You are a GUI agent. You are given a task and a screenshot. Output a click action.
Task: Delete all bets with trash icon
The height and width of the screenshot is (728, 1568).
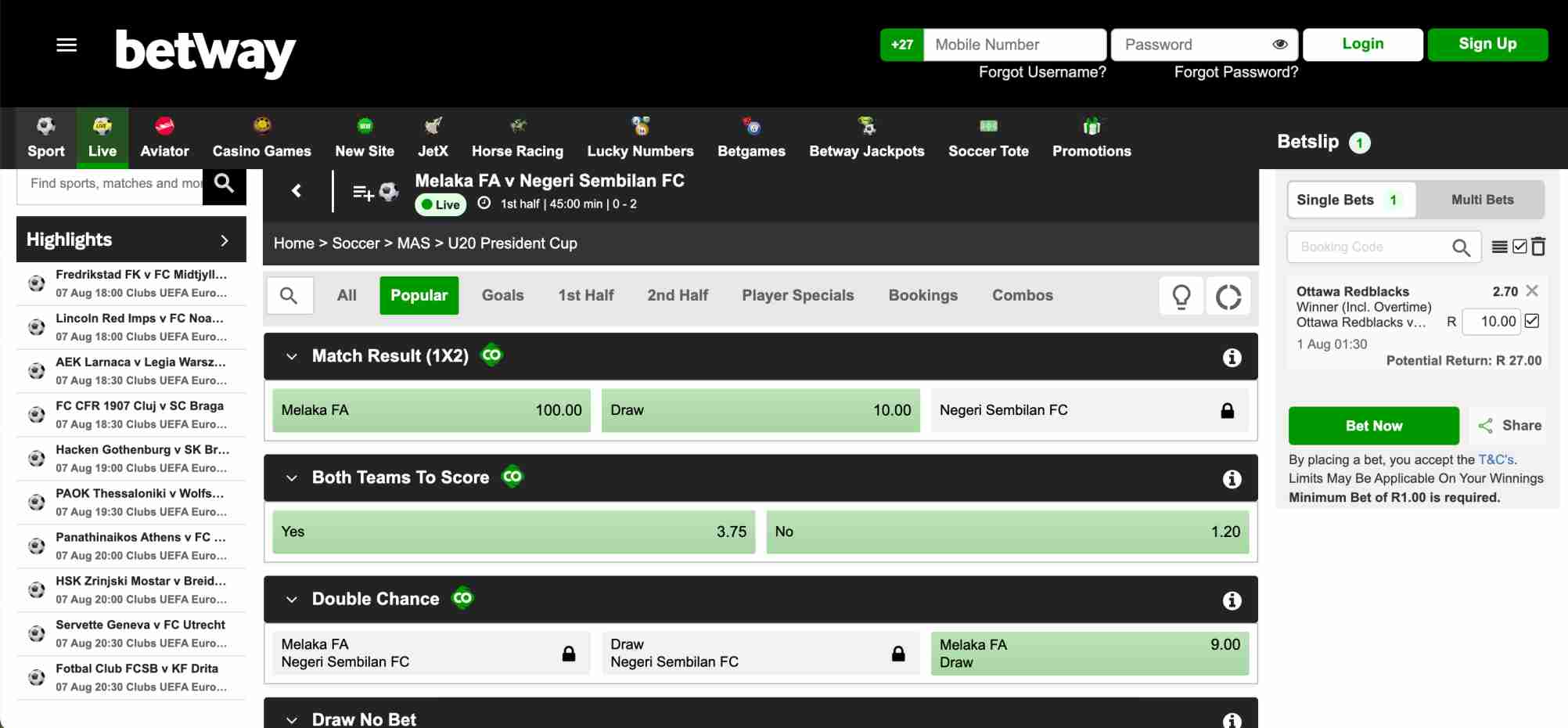tap(1538, 247)
